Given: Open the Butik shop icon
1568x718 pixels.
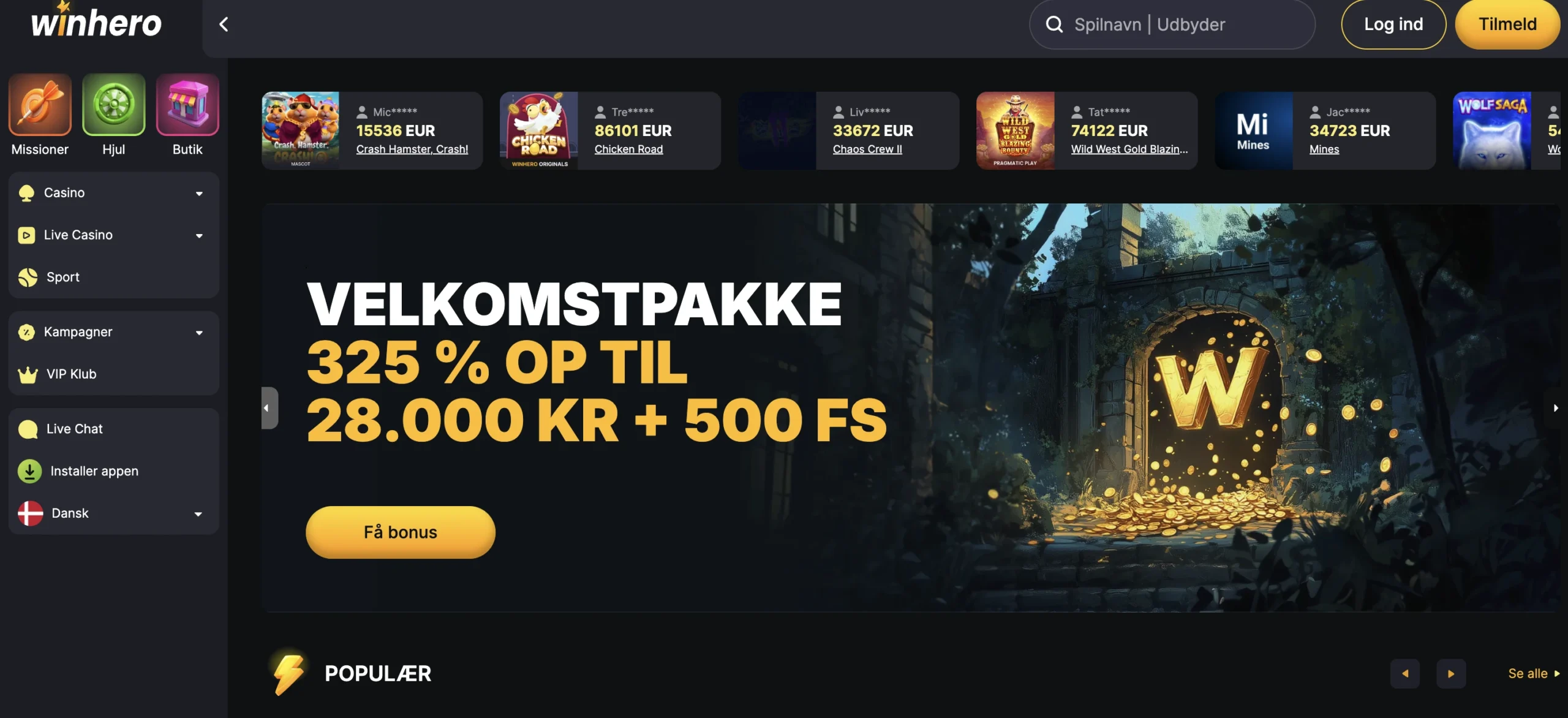Looking at the screenshot, I should pos(187,105).
